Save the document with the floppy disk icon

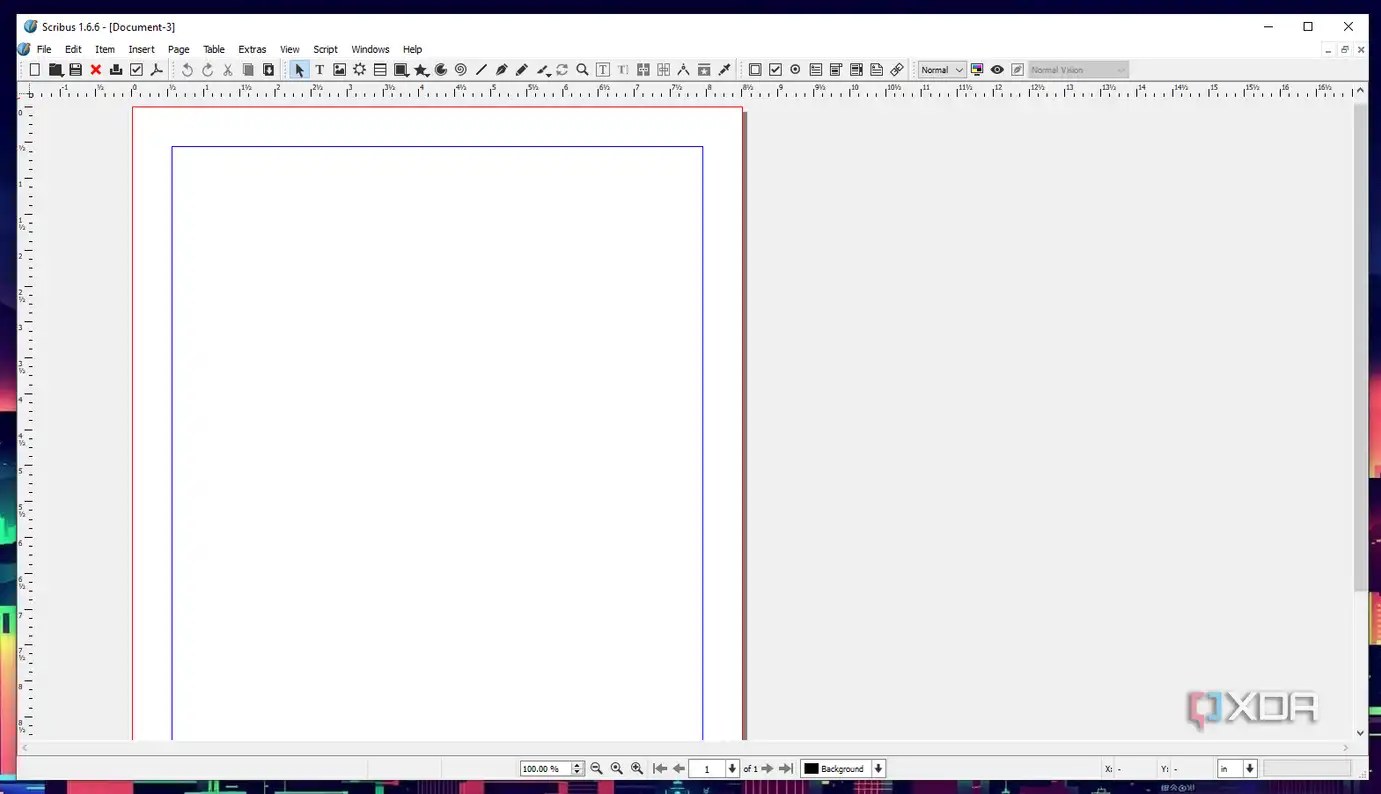coord(76,70)
